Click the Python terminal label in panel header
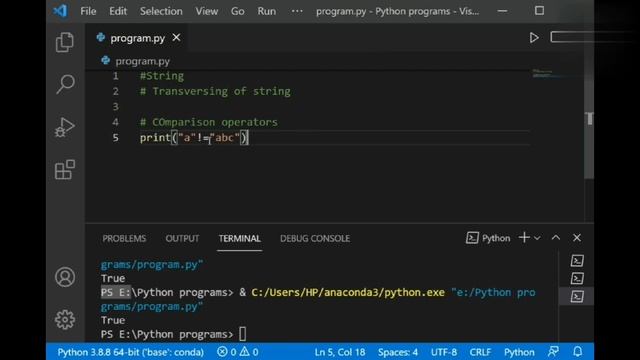Viewport: 640px width, 360px height. click(x=488, y=238)
